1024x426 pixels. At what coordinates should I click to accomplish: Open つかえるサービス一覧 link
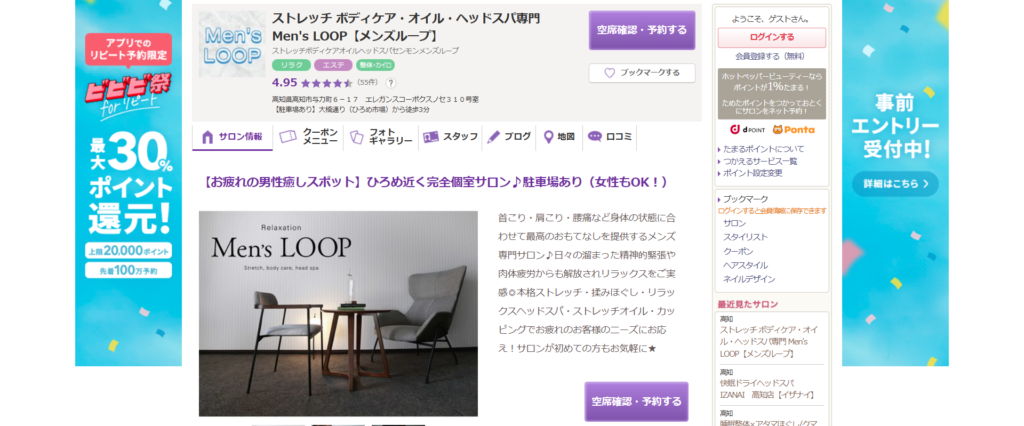point(760,161)
